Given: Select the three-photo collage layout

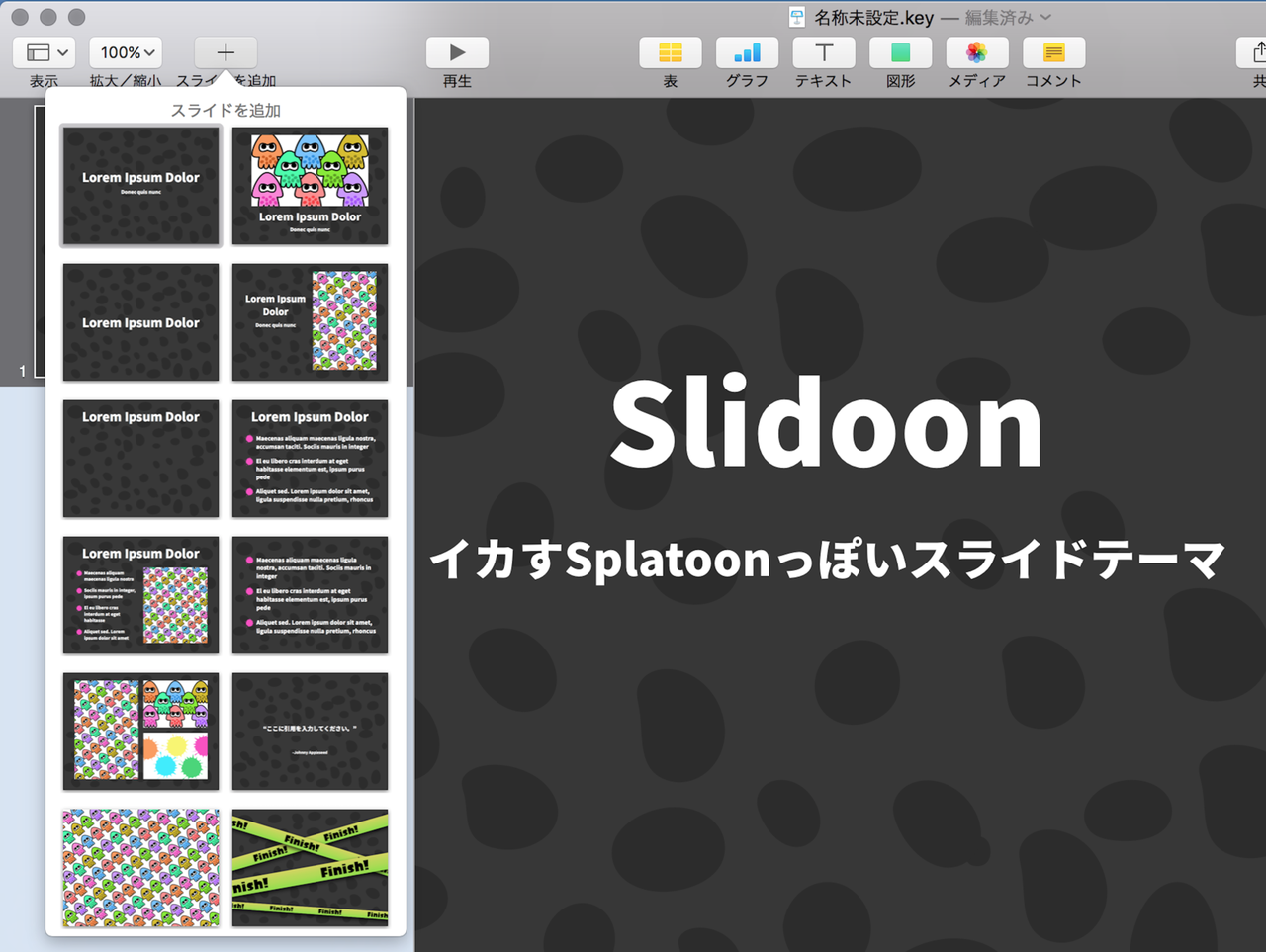Looking at the screenshot, I should (x=140, y=732).
